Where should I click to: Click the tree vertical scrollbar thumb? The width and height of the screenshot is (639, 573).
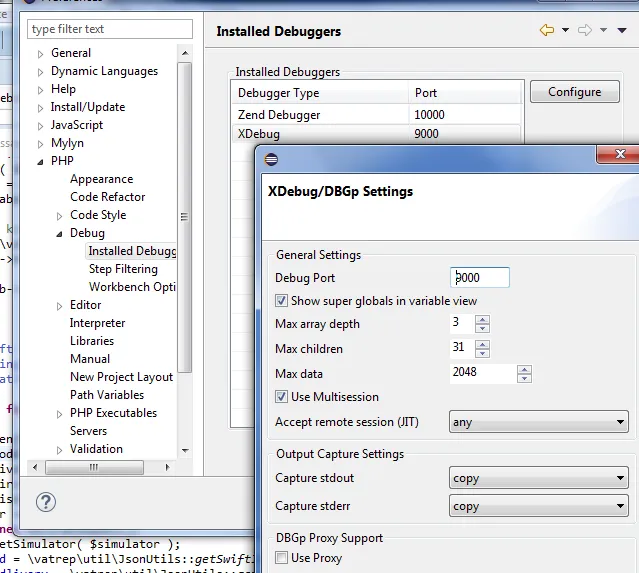[185, 217]
